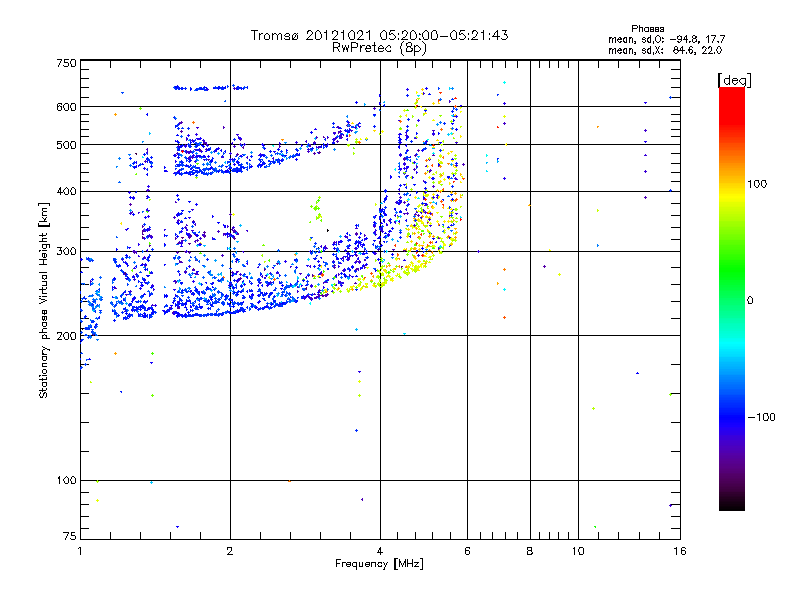Click the colorbar tick label '100'

[757, 184]
